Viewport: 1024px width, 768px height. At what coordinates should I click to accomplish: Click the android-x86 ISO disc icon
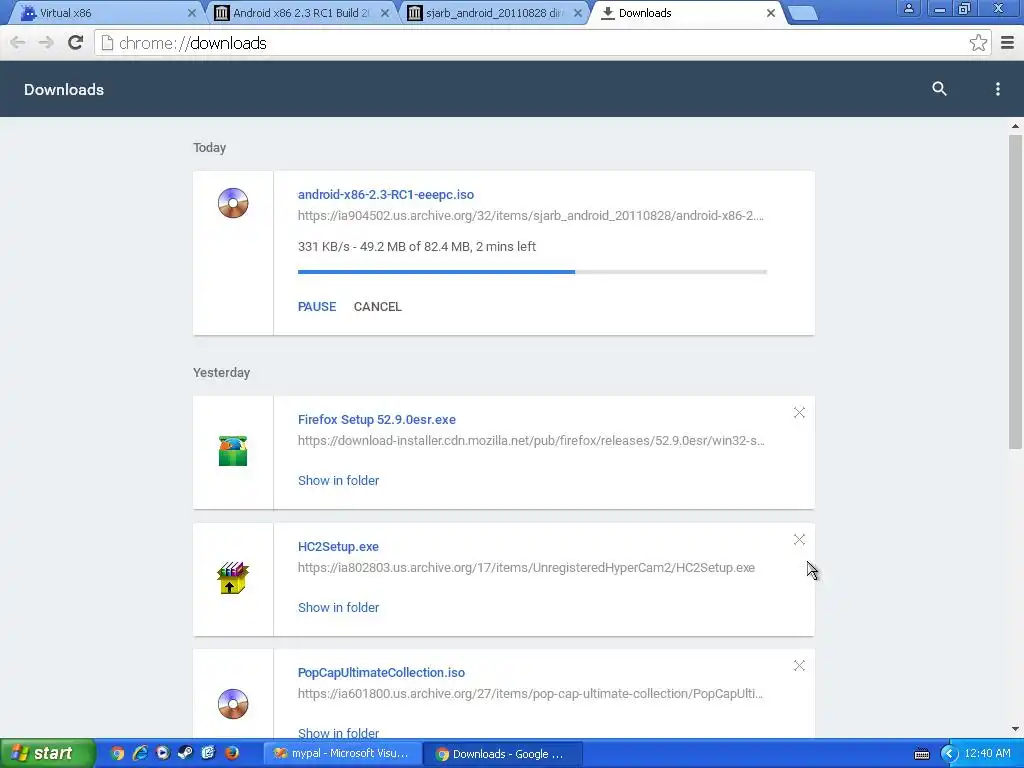point(233,203)
